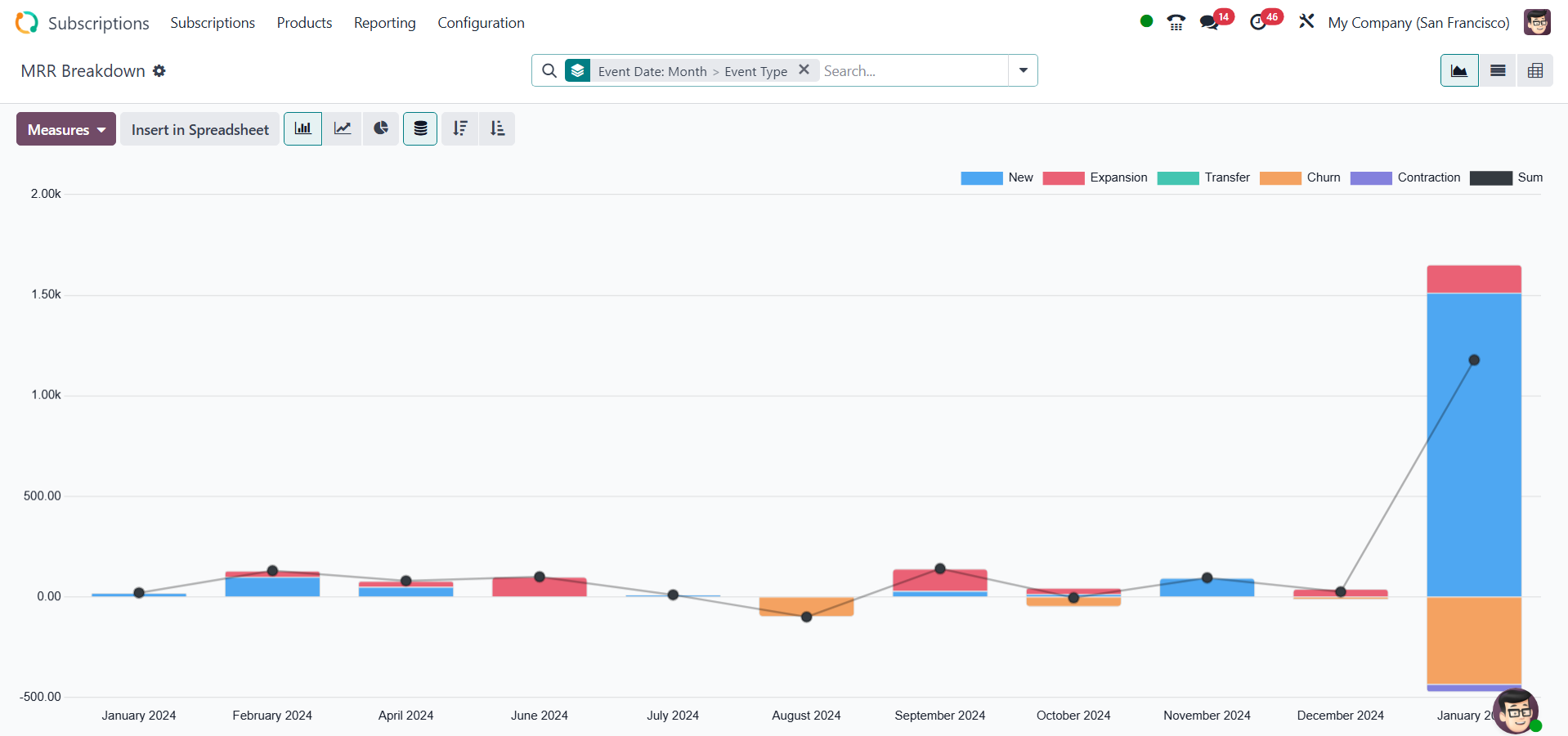1568x736 pixels.
Task: Toggle the stacked chart option
Action: pos(420,129)
